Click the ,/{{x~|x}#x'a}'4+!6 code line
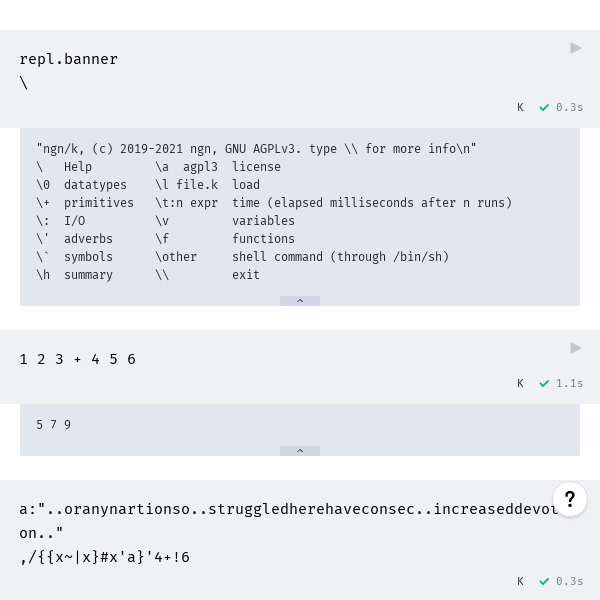The width and height of the screenshot is (600, 600). tap(104, 557)
